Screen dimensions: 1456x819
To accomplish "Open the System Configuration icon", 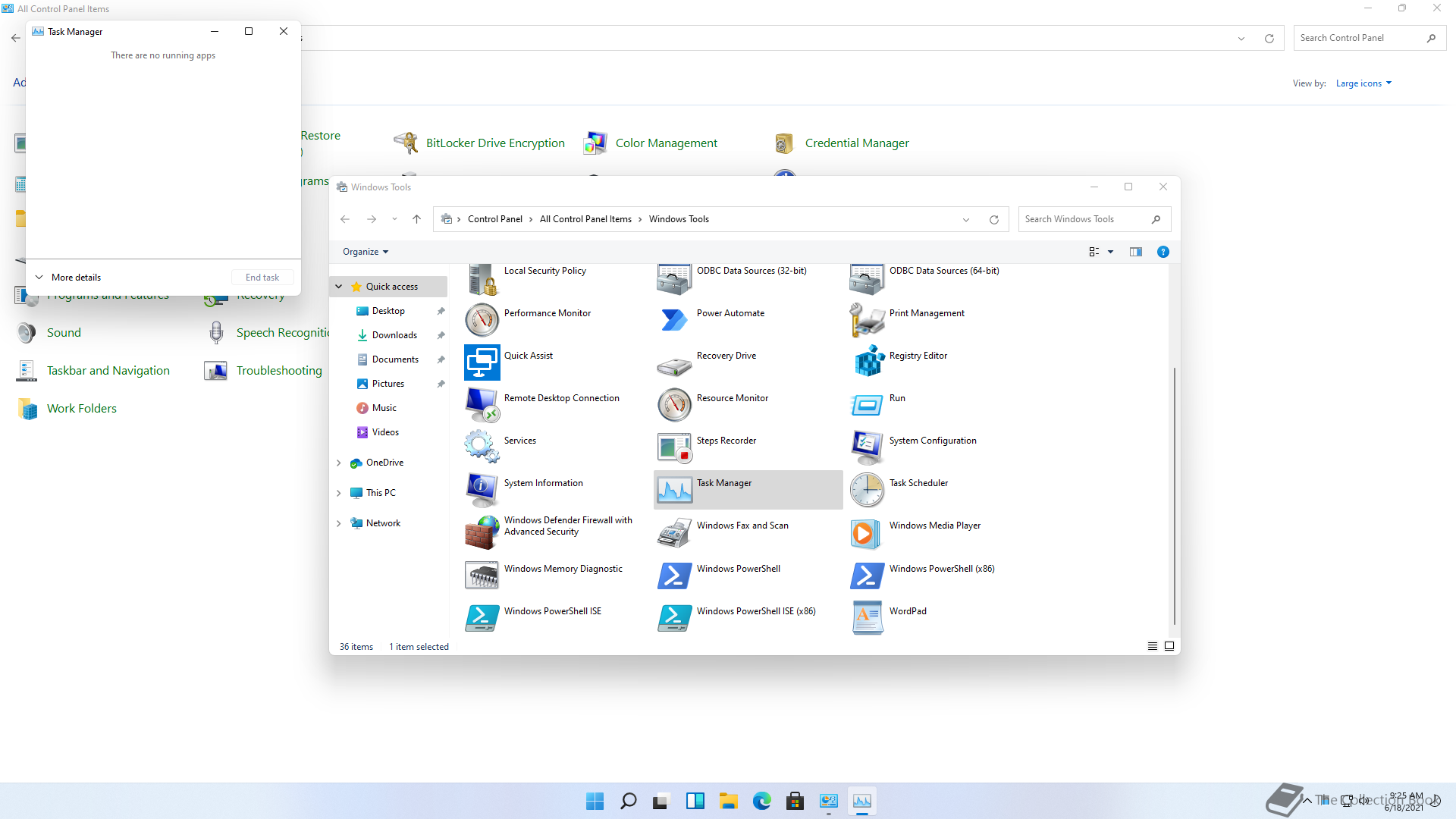I will pyautogui.click(x=868, y=447).
